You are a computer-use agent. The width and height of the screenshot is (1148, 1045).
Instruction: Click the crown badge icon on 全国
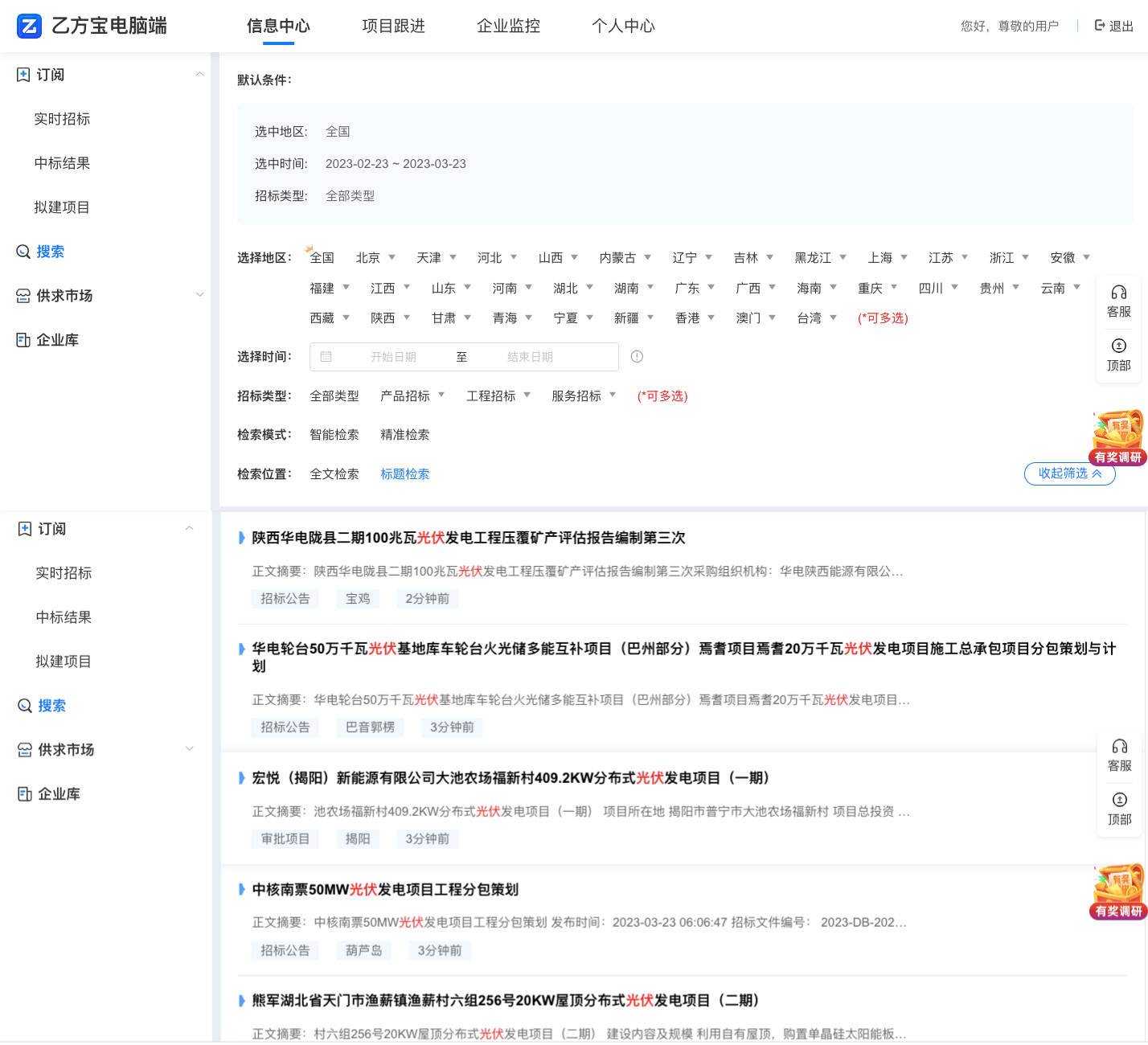coord(310,248)
